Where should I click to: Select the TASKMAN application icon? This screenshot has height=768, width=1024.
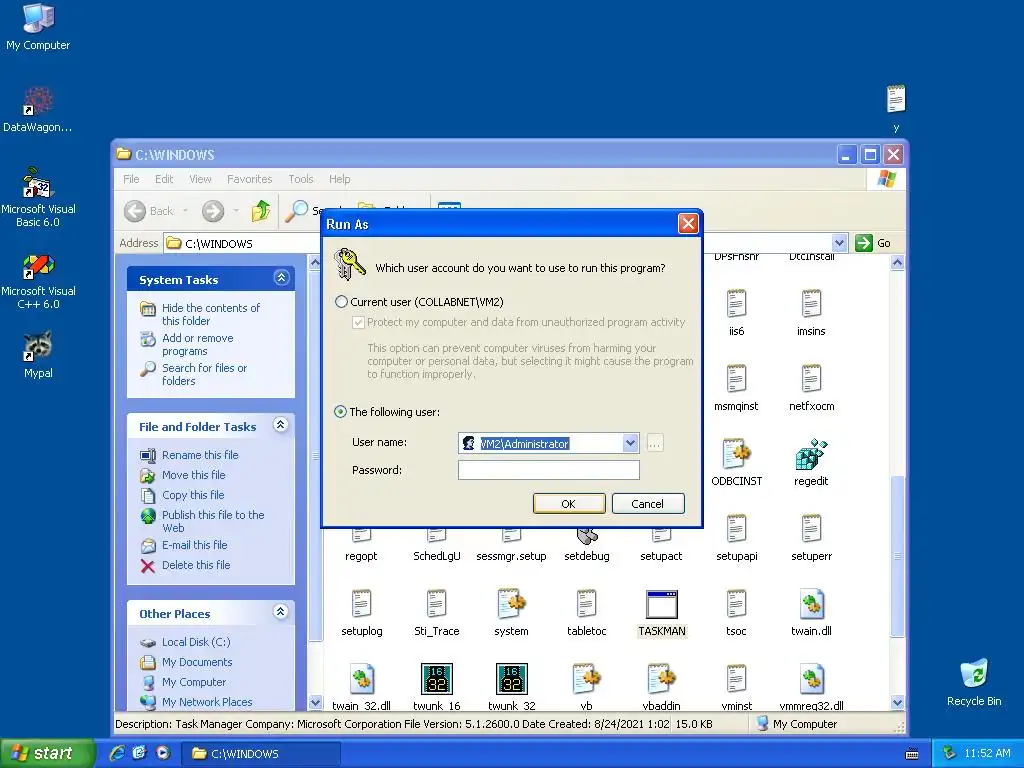(x=662, y=604)
